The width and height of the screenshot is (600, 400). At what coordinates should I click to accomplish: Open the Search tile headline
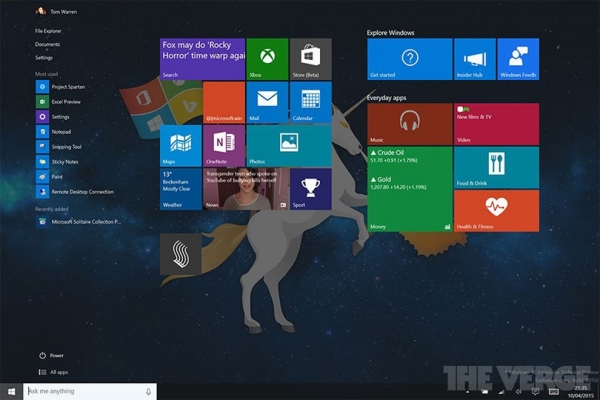click(202, 59)
